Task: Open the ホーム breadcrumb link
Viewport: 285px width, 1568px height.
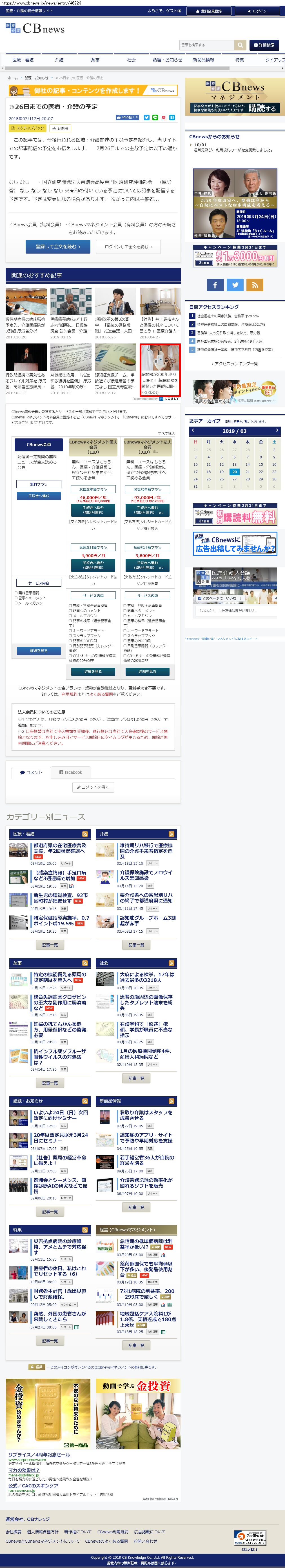Action: (12, 78)
